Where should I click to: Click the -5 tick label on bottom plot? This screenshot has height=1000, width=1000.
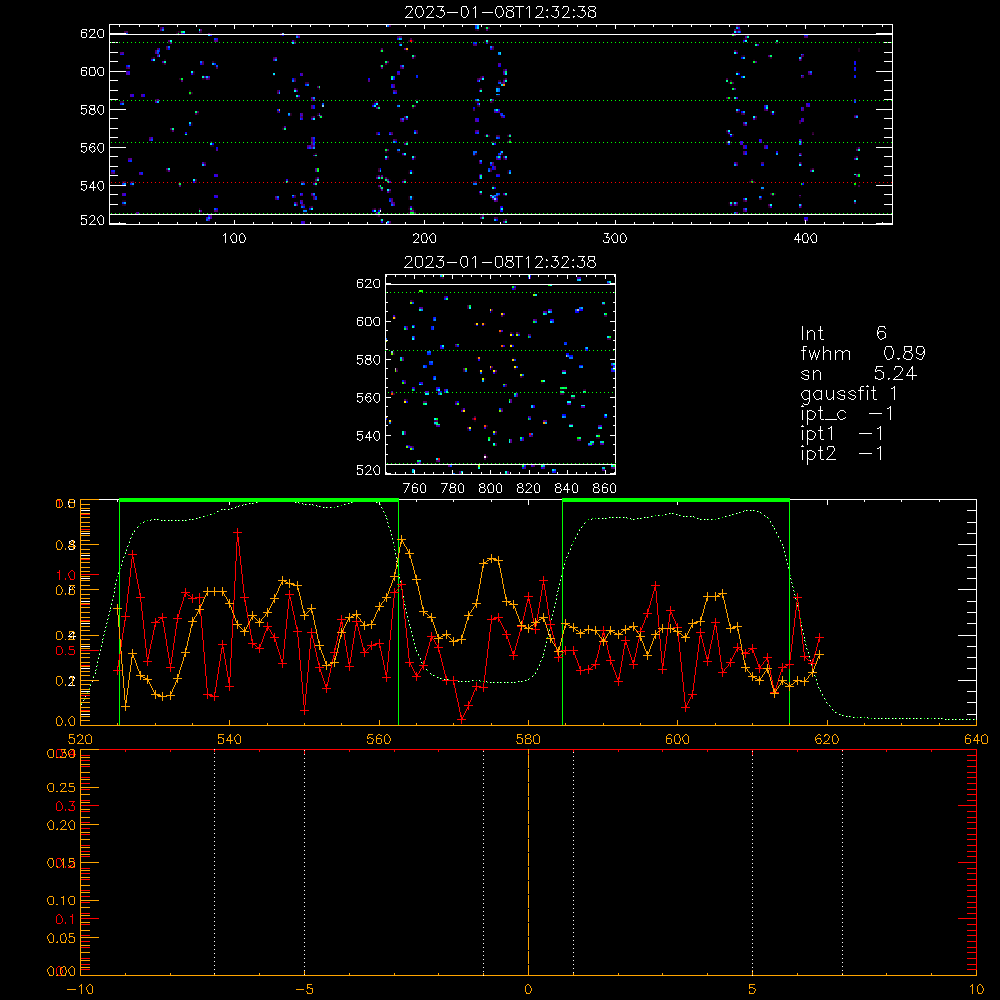coord(304,989)
